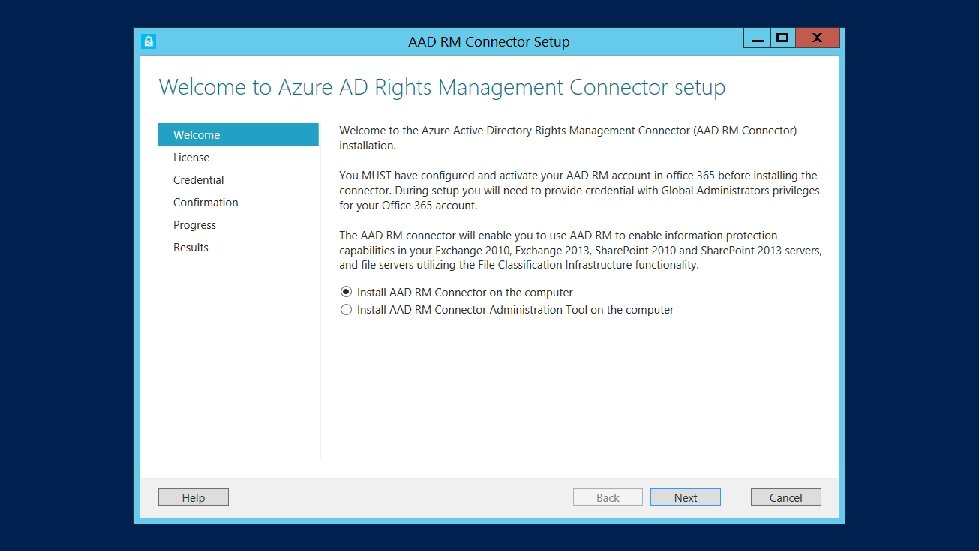Jump to the Progress step
Screen dimensions: 979x551
(194, 225)
